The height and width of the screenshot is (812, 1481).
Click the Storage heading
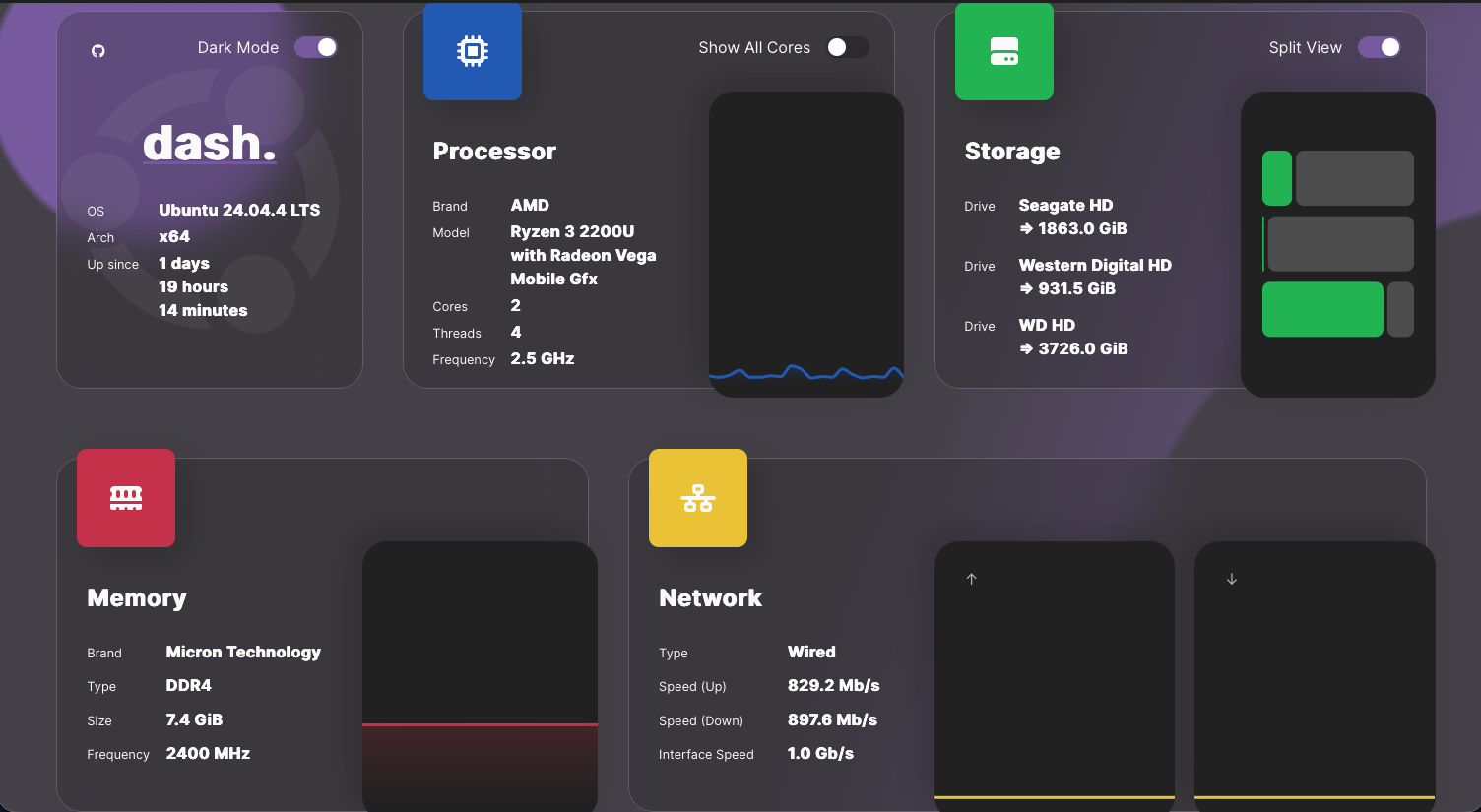pyautogui.click(x=1012, y=151)
